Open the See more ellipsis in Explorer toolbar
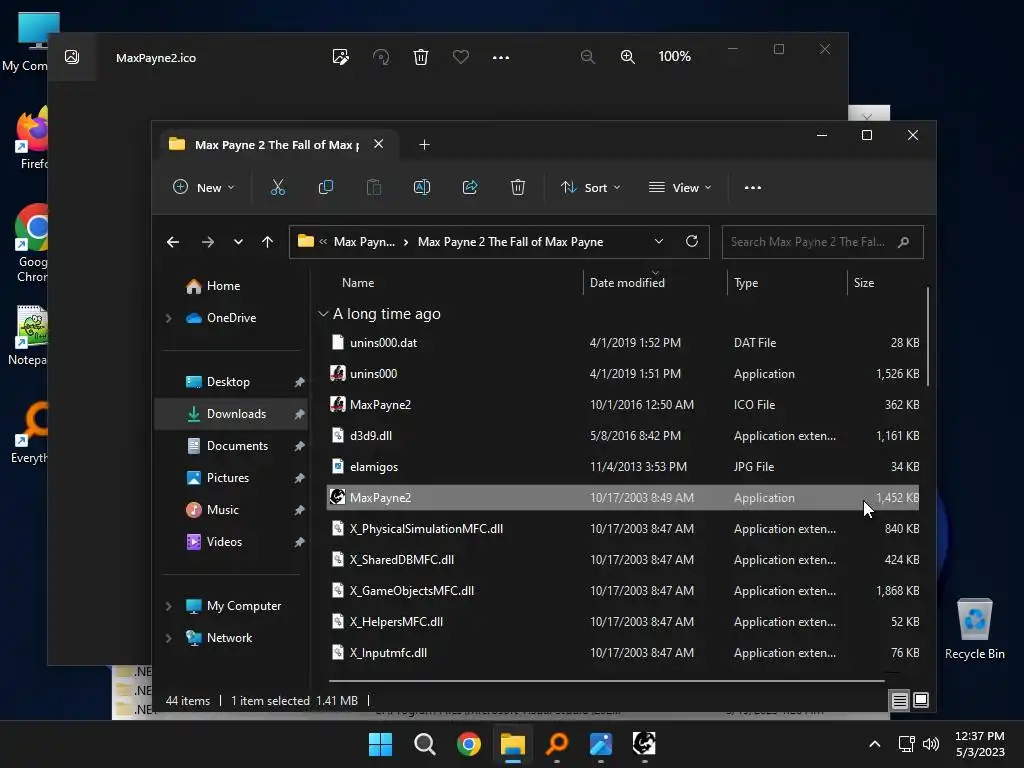This screenshot has width=1024, height=768. click(752, 187)
